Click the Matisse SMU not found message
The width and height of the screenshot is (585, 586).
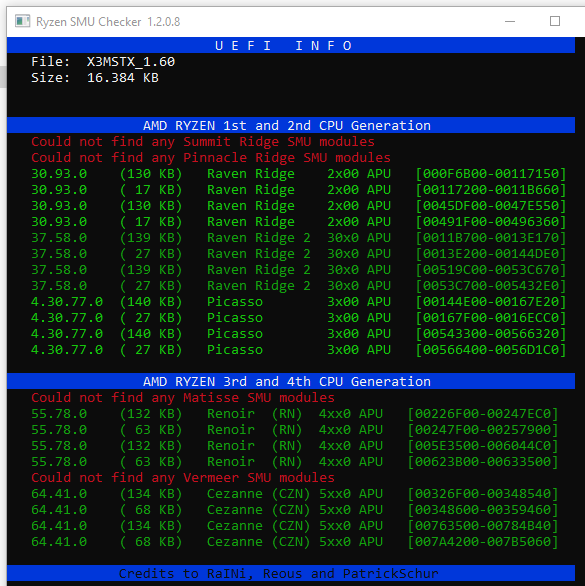[x=183, y=398]
